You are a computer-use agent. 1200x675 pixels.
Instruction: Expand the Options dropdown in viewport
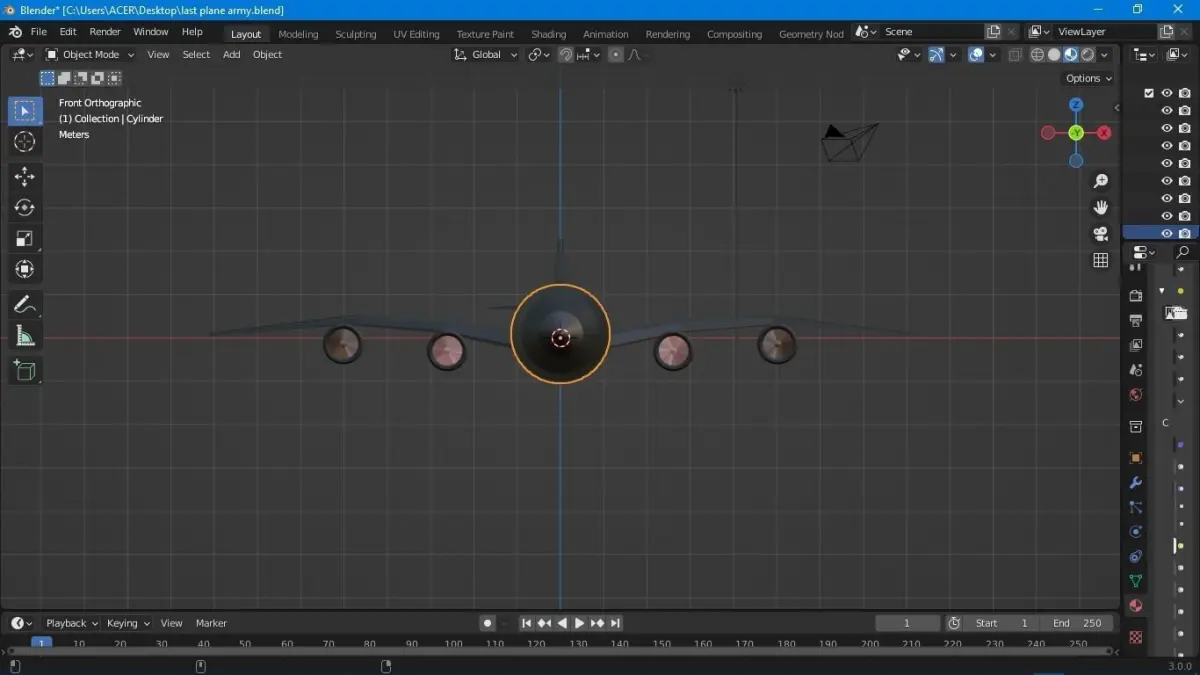coord(1088,78)
